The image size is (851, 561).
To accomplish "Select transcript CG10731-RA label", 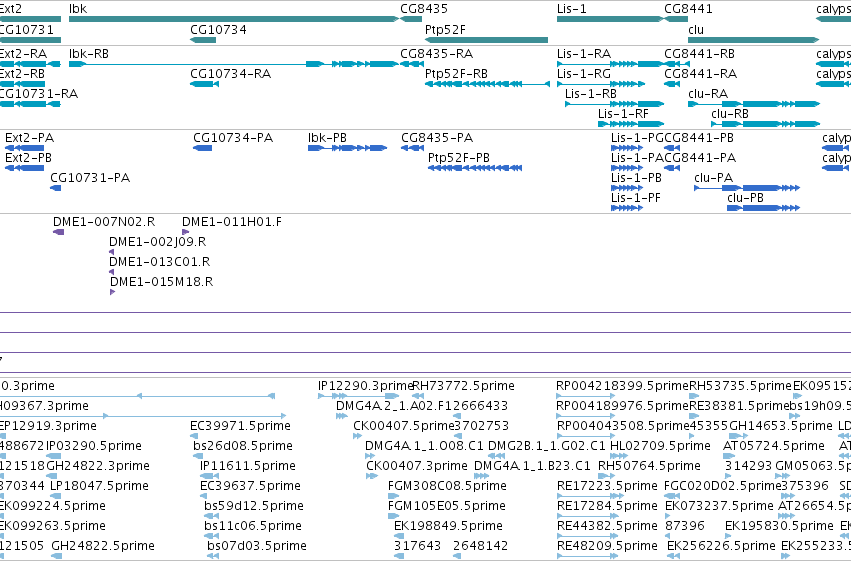I will pos(38,94).
